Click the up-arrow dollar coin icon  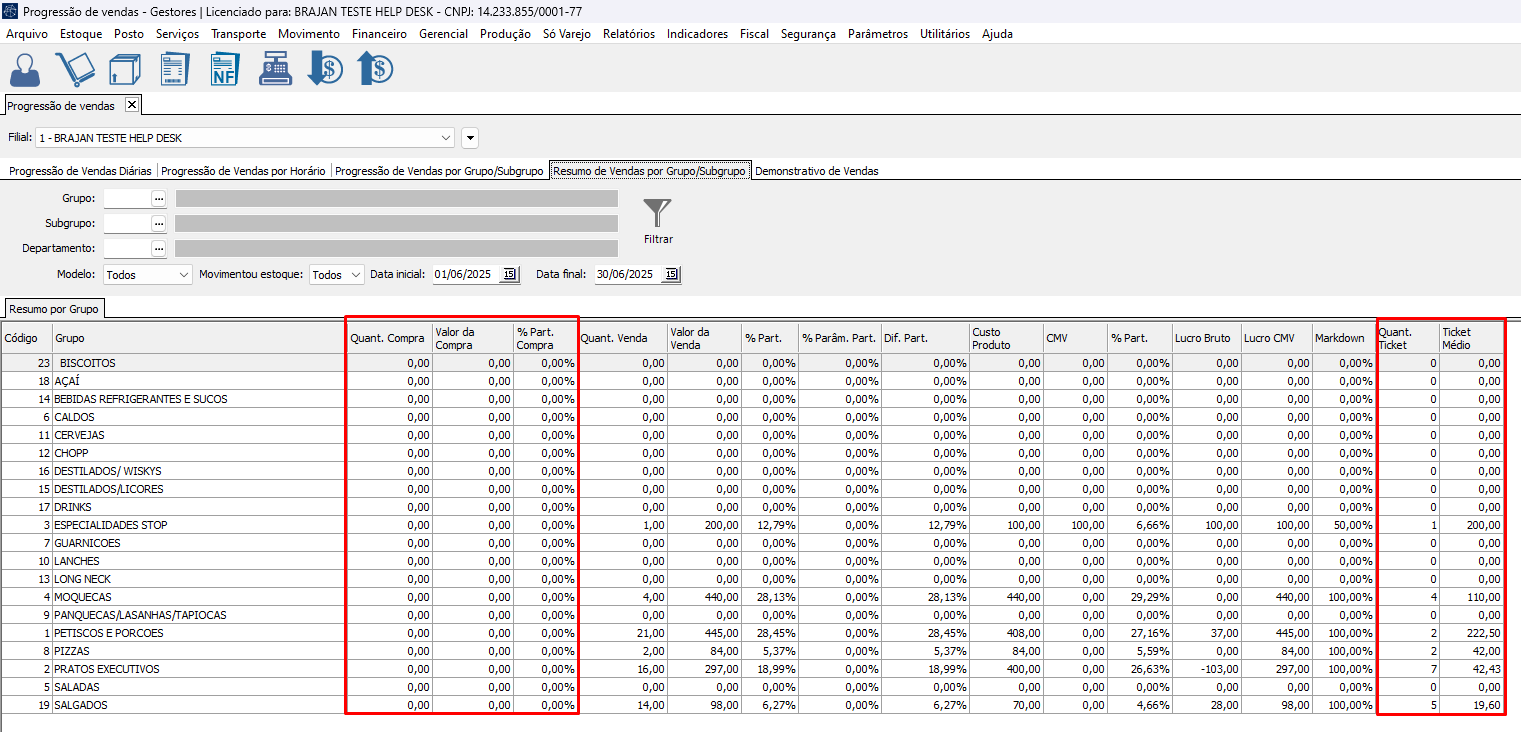point(375,69)
